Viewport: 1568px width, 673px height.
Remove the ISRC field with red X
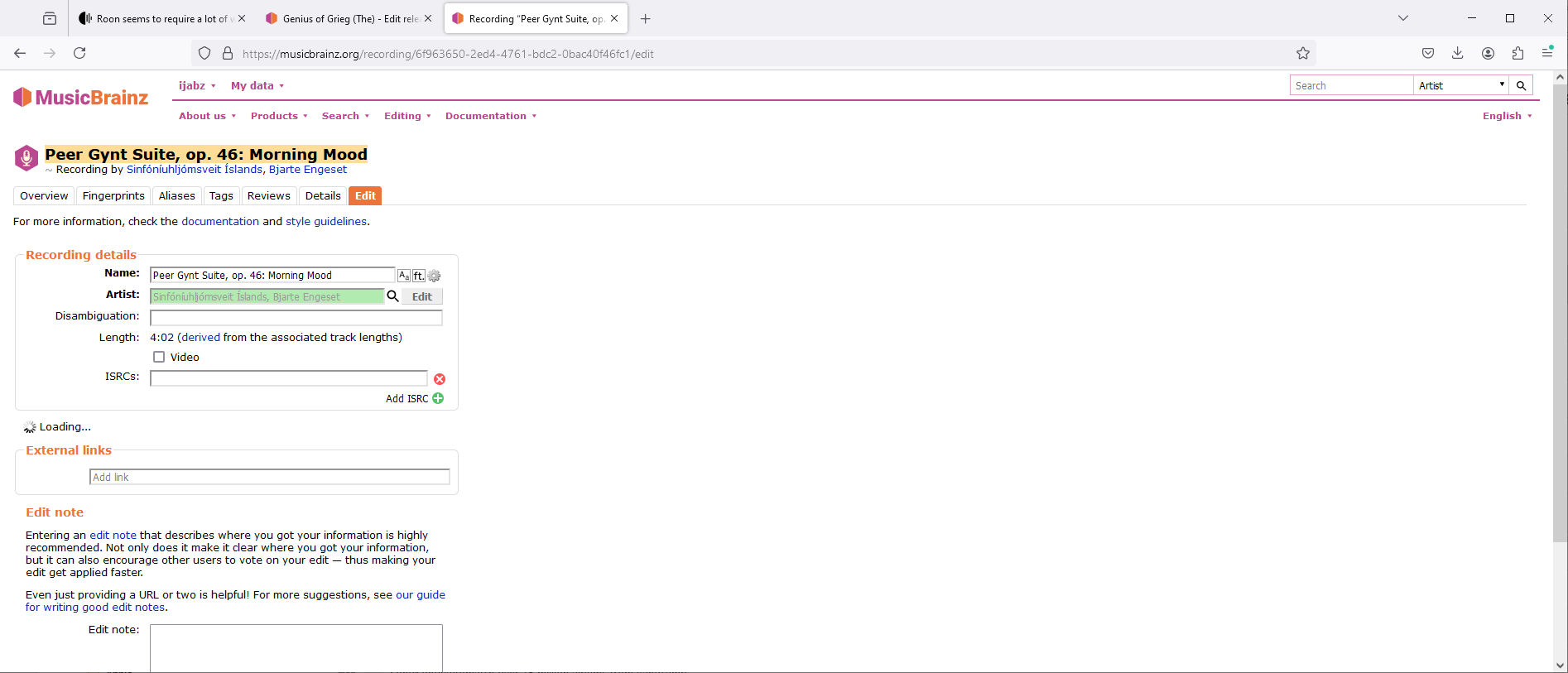(x=440, y=379)
